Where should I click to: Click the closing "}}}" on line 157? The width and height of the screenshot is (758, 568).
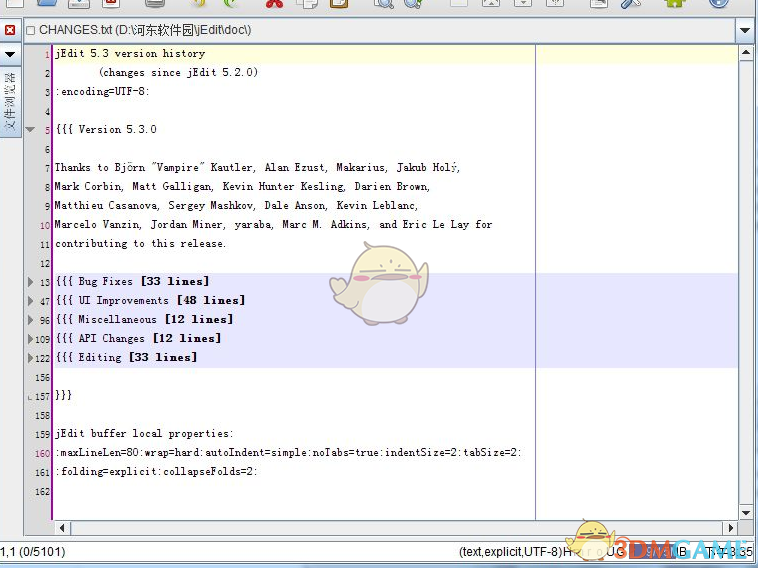[63, 395]
